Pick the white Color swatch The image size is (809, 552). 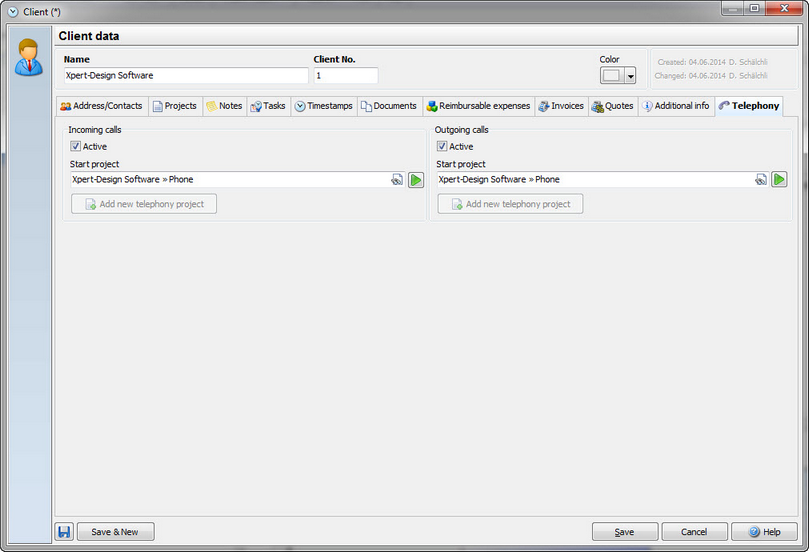tap(612, 76)
